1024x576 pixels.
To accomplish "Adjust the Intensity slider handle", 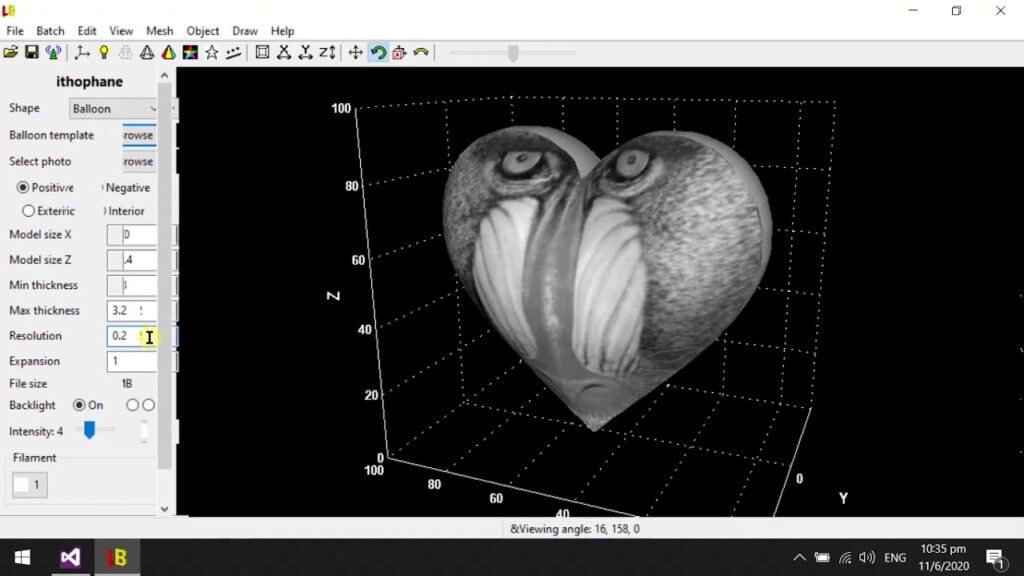I will click(x=89, y=430).
